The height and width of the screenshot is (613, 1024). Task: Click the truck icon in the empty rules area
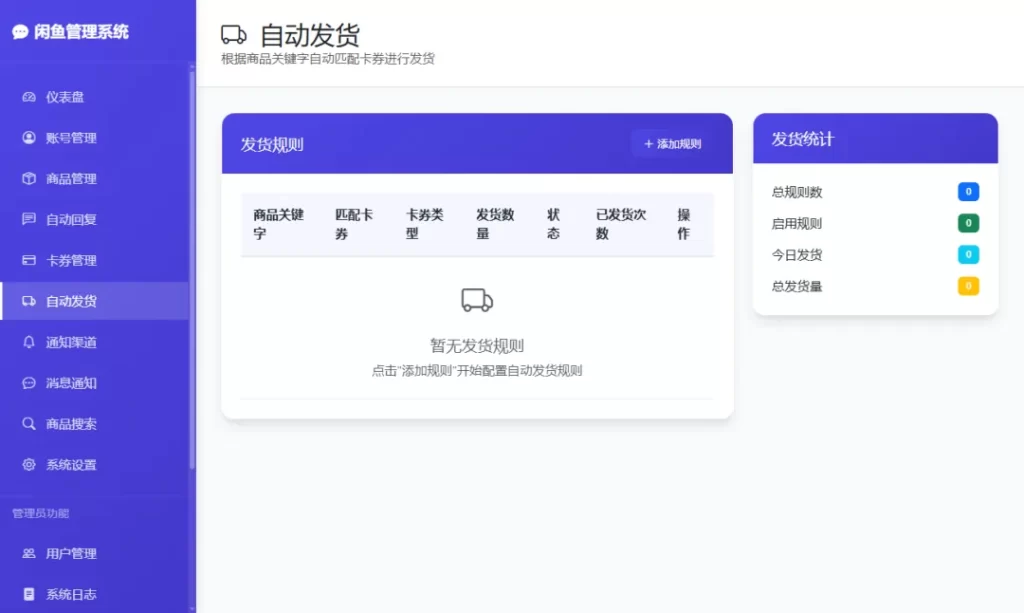[x=476, y=298]
